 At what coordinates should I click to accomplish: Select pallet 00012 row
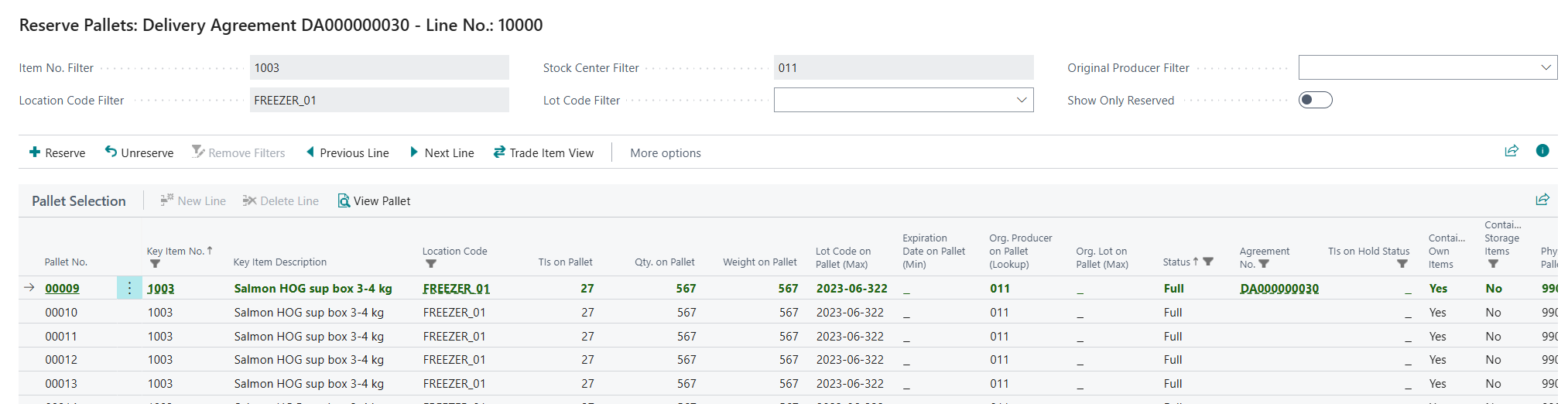61,360
